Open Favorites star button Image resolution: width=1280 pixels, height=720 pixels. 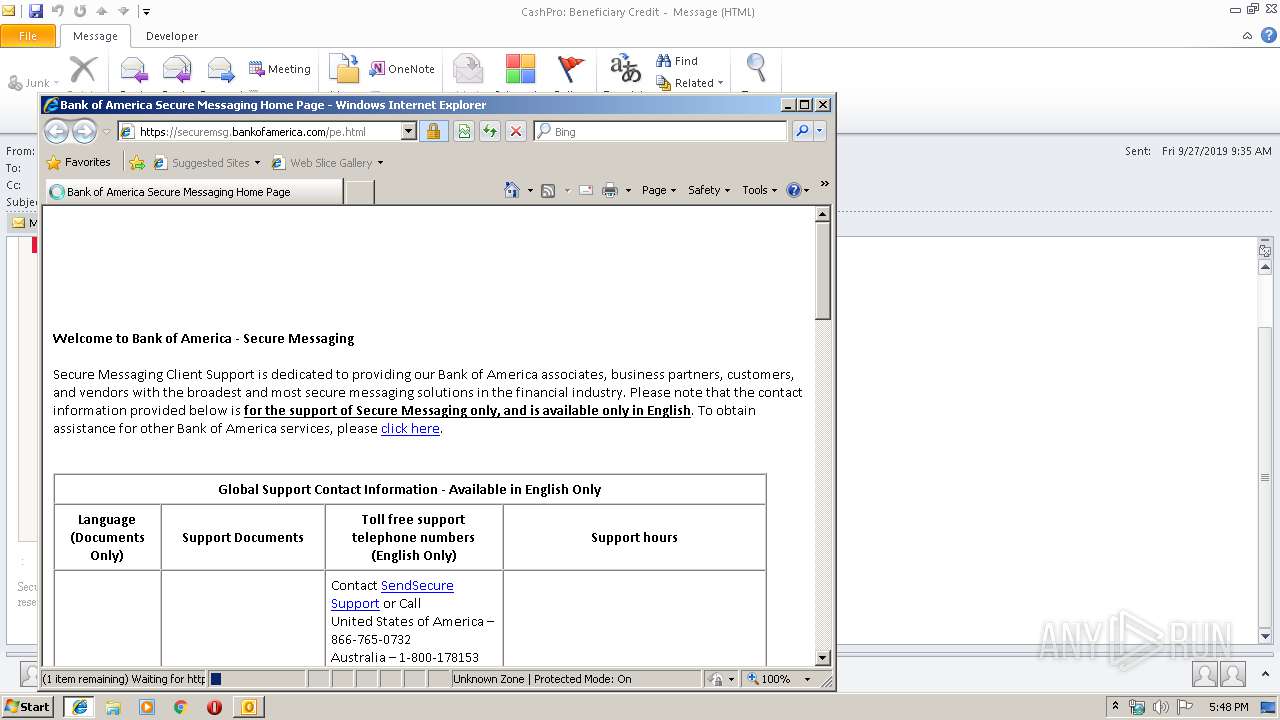[x=78, y=162]
